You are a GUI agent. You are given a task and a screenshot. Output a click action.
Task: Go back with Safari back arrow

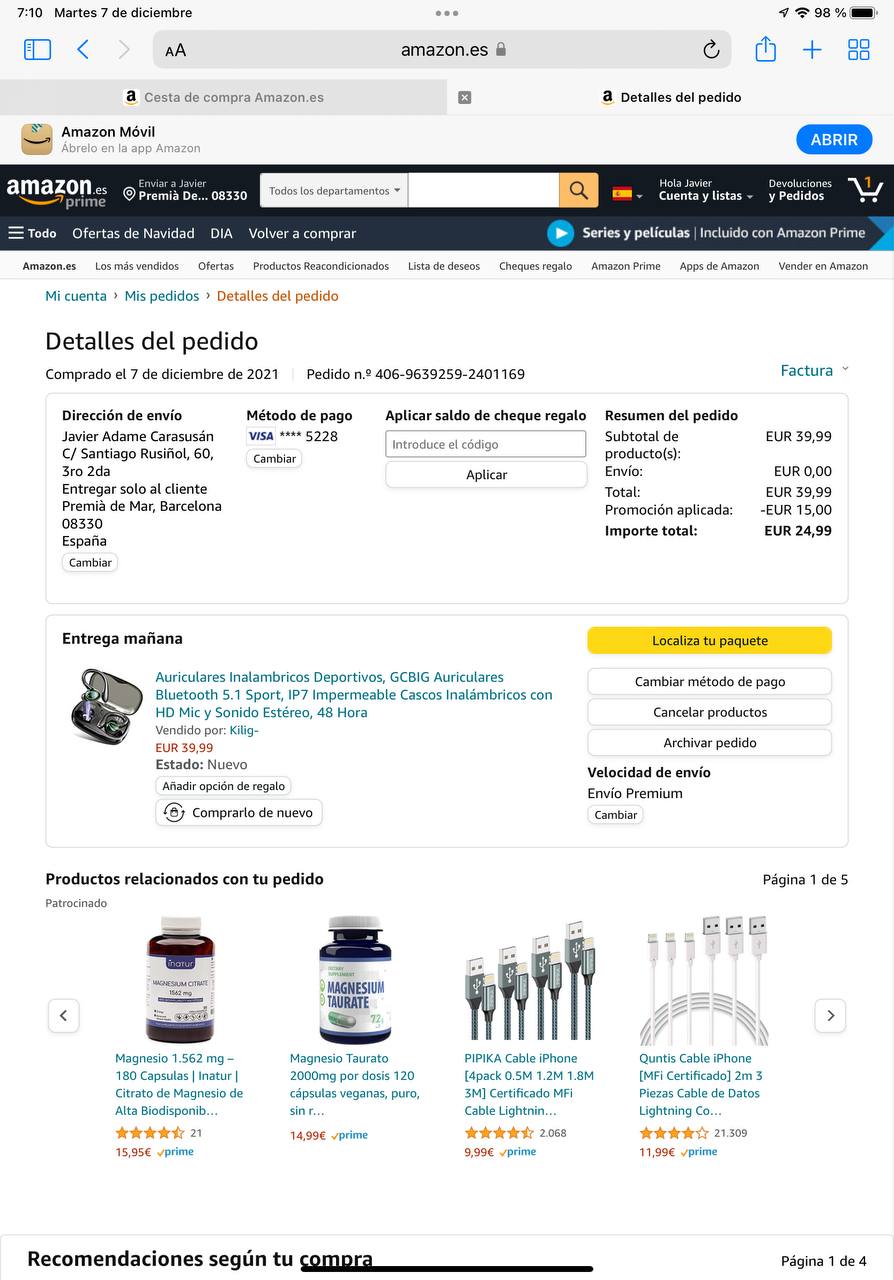(x=83, y=49)
